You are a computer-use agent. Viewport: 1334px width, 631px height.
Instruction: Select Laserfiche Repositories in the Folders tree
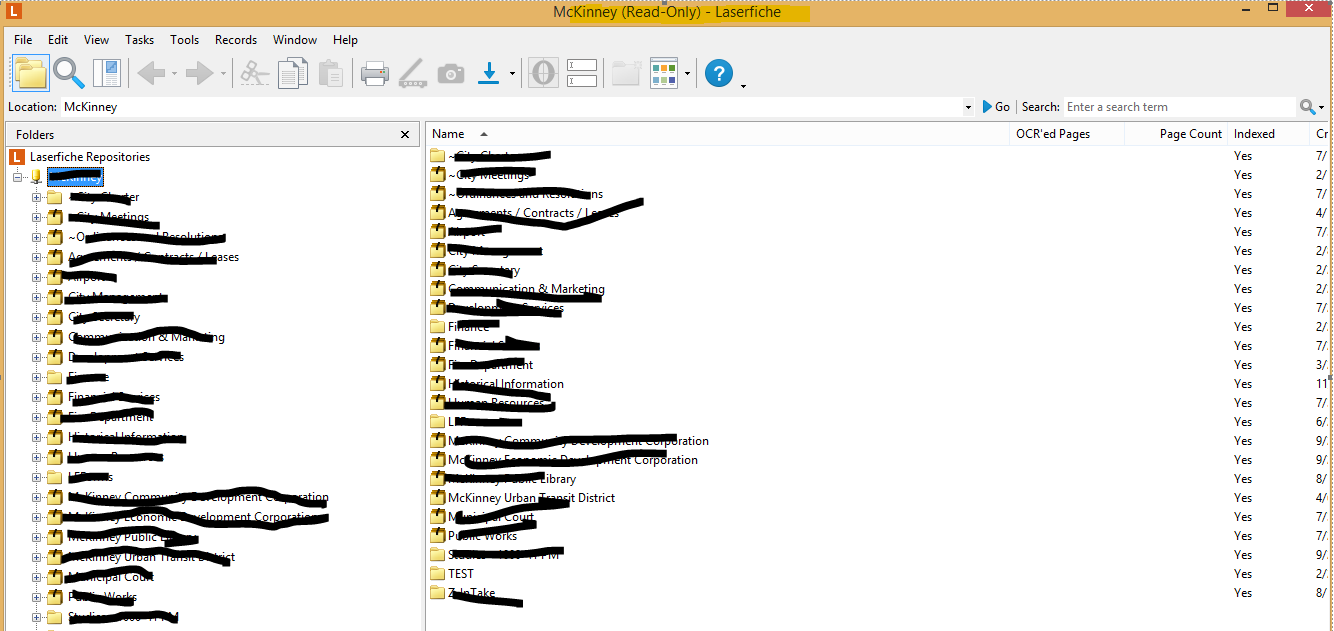coord(90,157)
